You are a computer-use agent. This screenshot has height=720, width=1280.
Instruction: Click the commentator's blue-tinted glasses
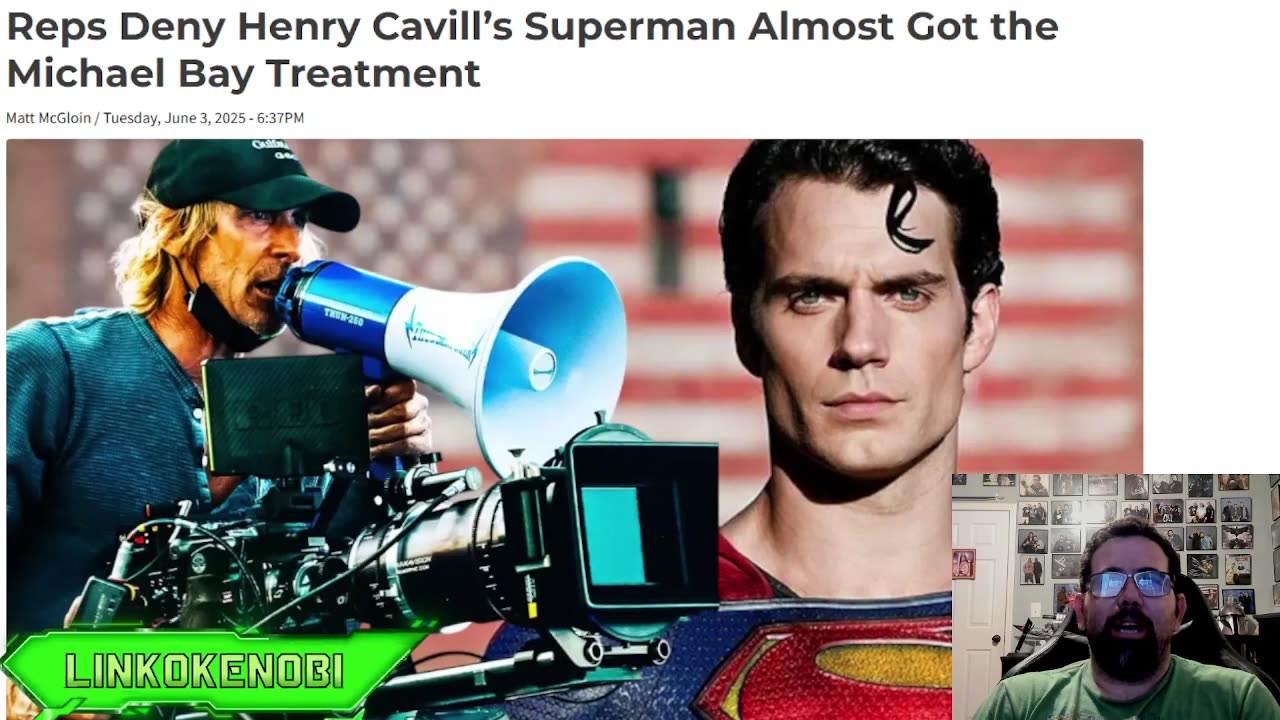[1128, 583]
